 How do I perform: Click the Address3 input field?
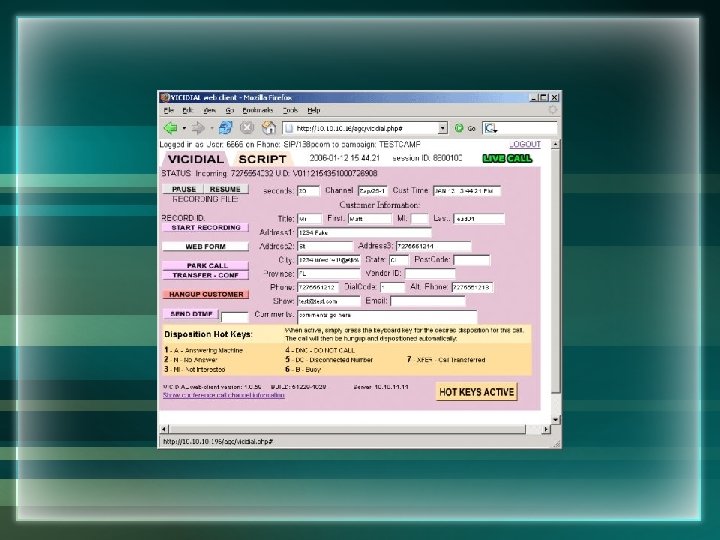(x=433, y=247)
